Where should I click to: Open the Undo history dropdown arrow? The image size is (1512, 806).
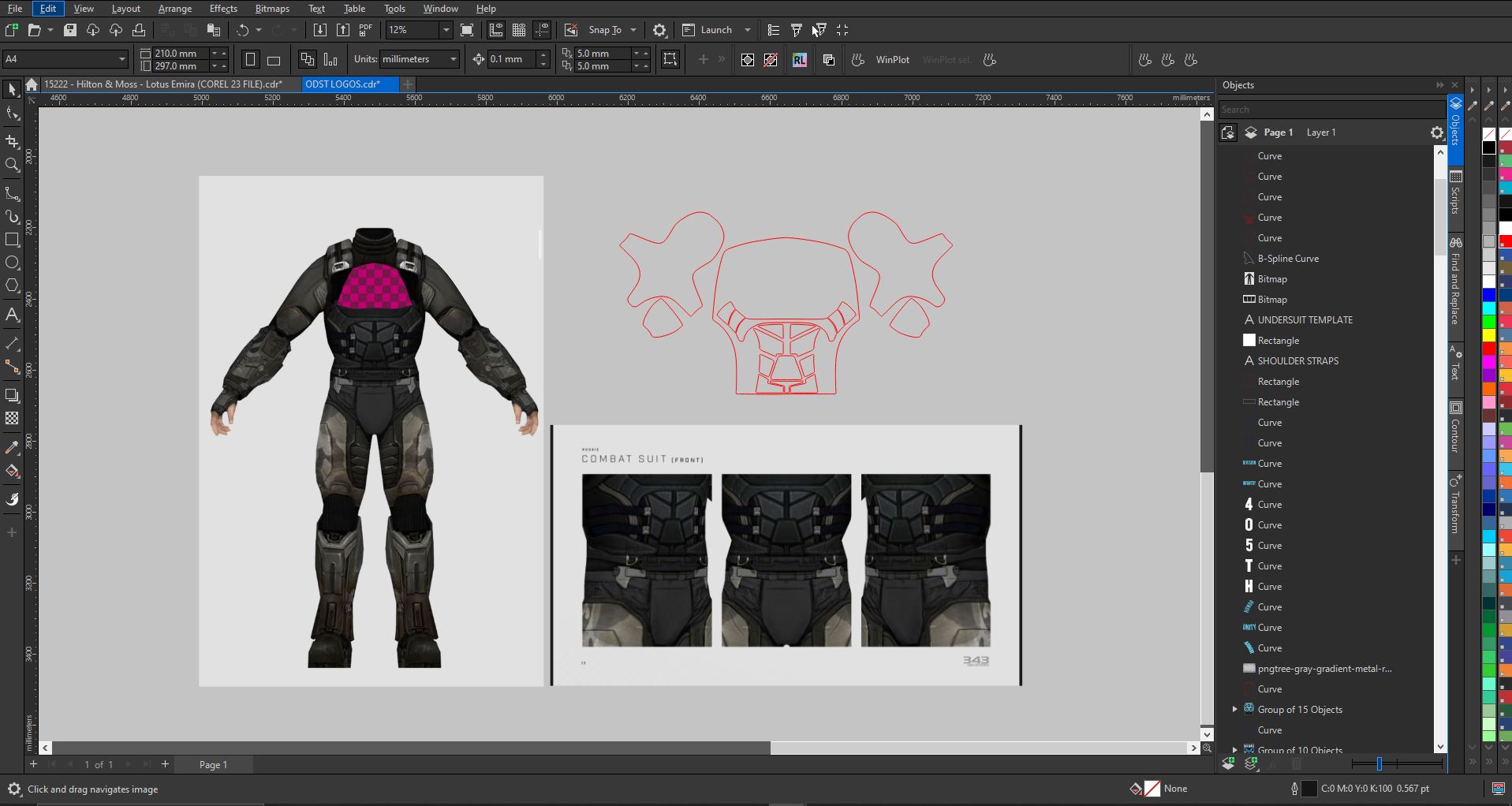259,30
